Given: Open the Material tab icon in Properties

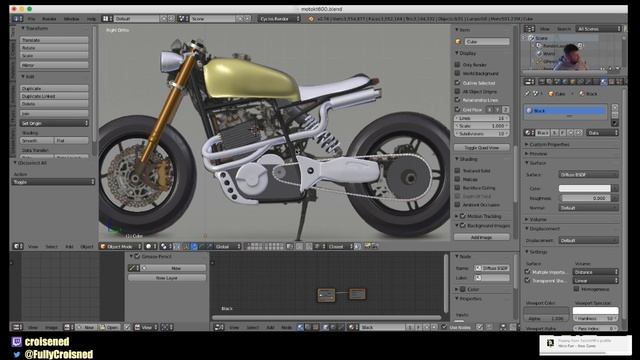Looking at the screenshot, I should (604, 82).
